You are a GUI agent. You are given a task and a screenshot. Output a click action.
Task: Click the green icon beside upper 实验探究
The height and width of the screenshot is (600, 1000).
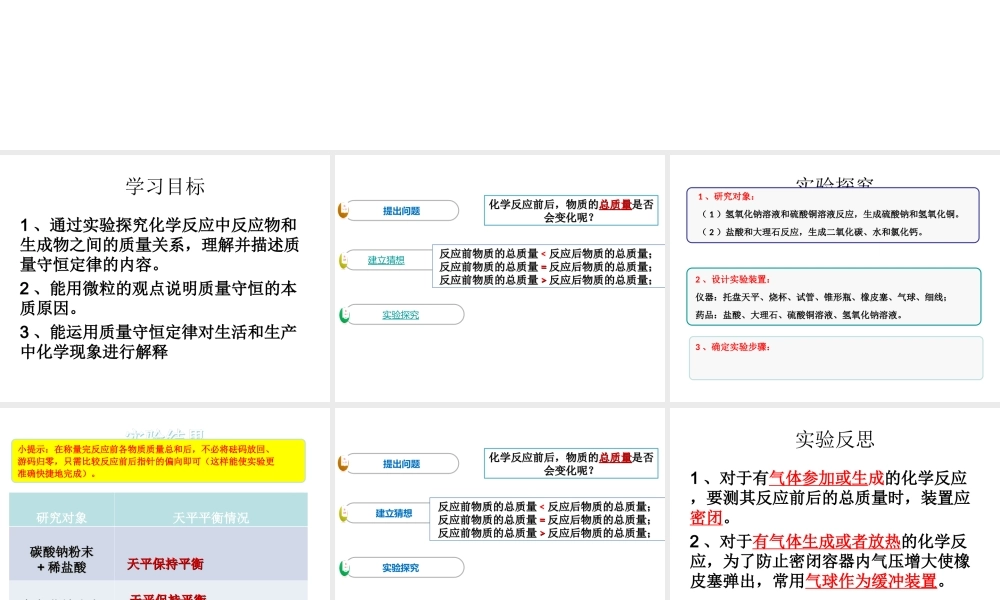344,314
